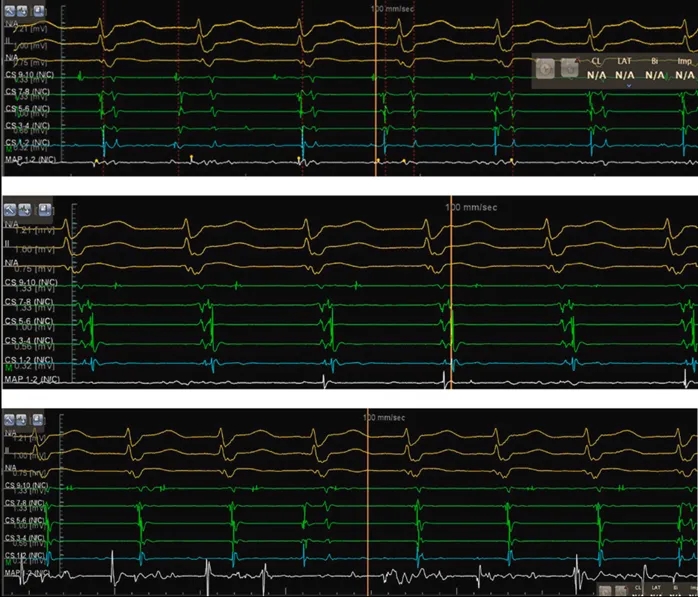The image size is (698, 597).
Task: Click the middle toolbar icon in the top tracing panel
Action: (24, 14)
